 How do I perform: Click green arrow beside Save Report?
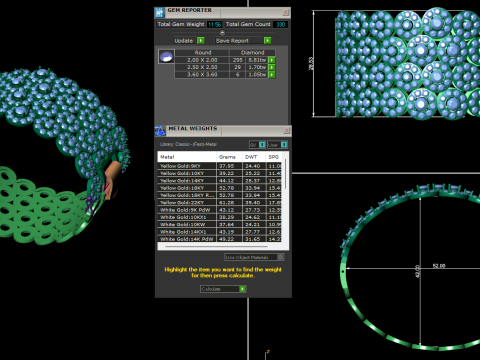point(267,41)
